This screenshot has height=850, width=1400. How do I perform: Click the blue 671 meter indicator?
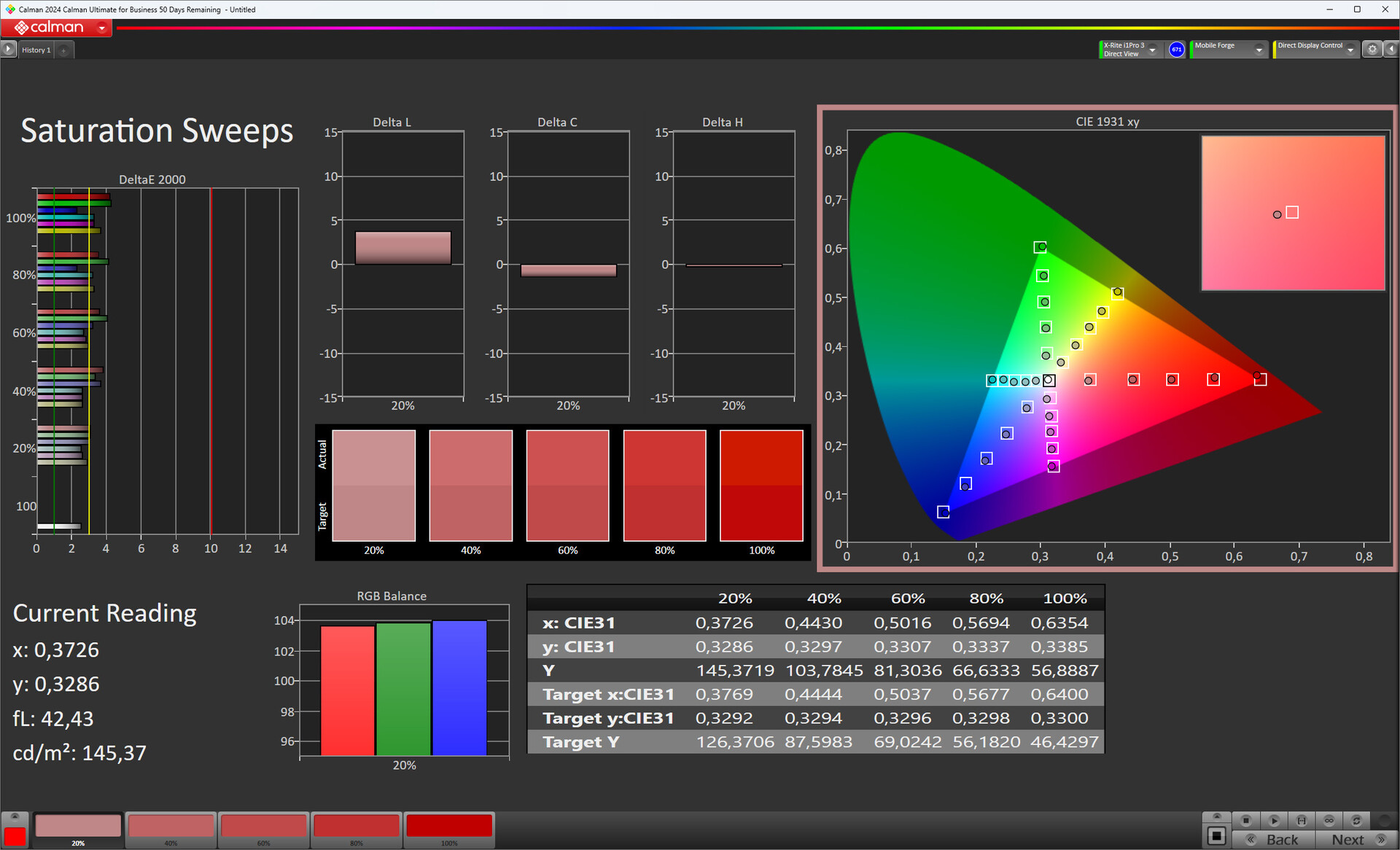coord(1176,50)
